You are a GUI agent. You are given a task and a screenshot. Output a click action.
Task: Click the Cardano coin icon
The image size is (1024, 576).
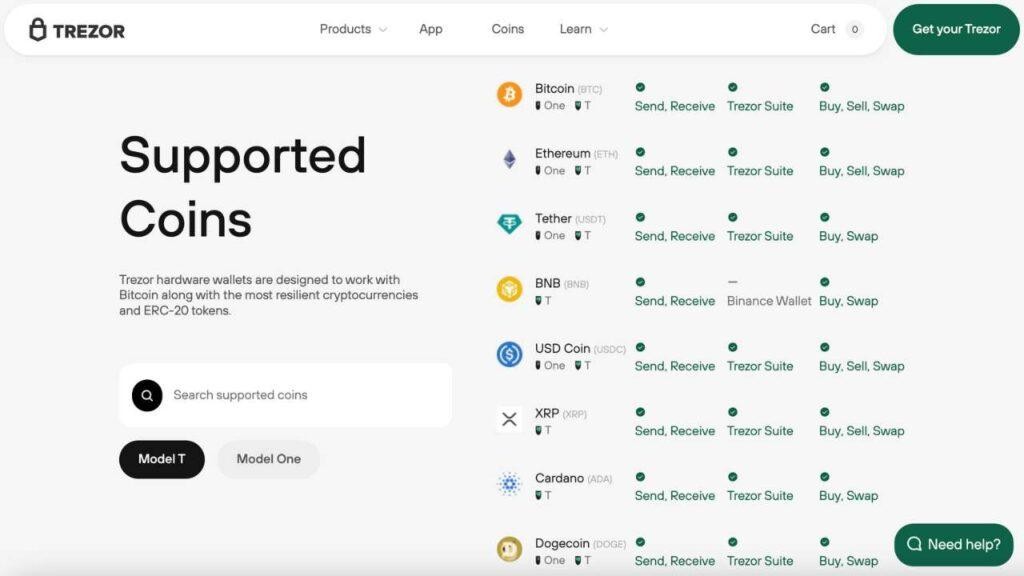509,484
